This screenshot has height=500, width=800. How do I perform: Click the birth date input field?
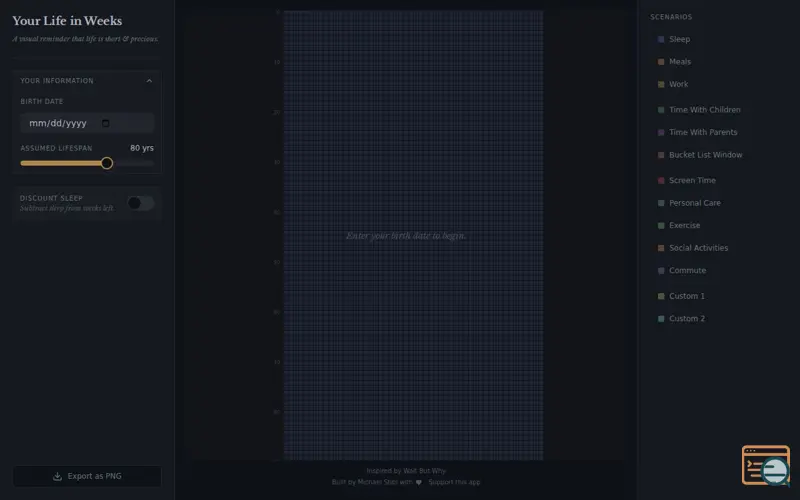click(x=87, y=123)
